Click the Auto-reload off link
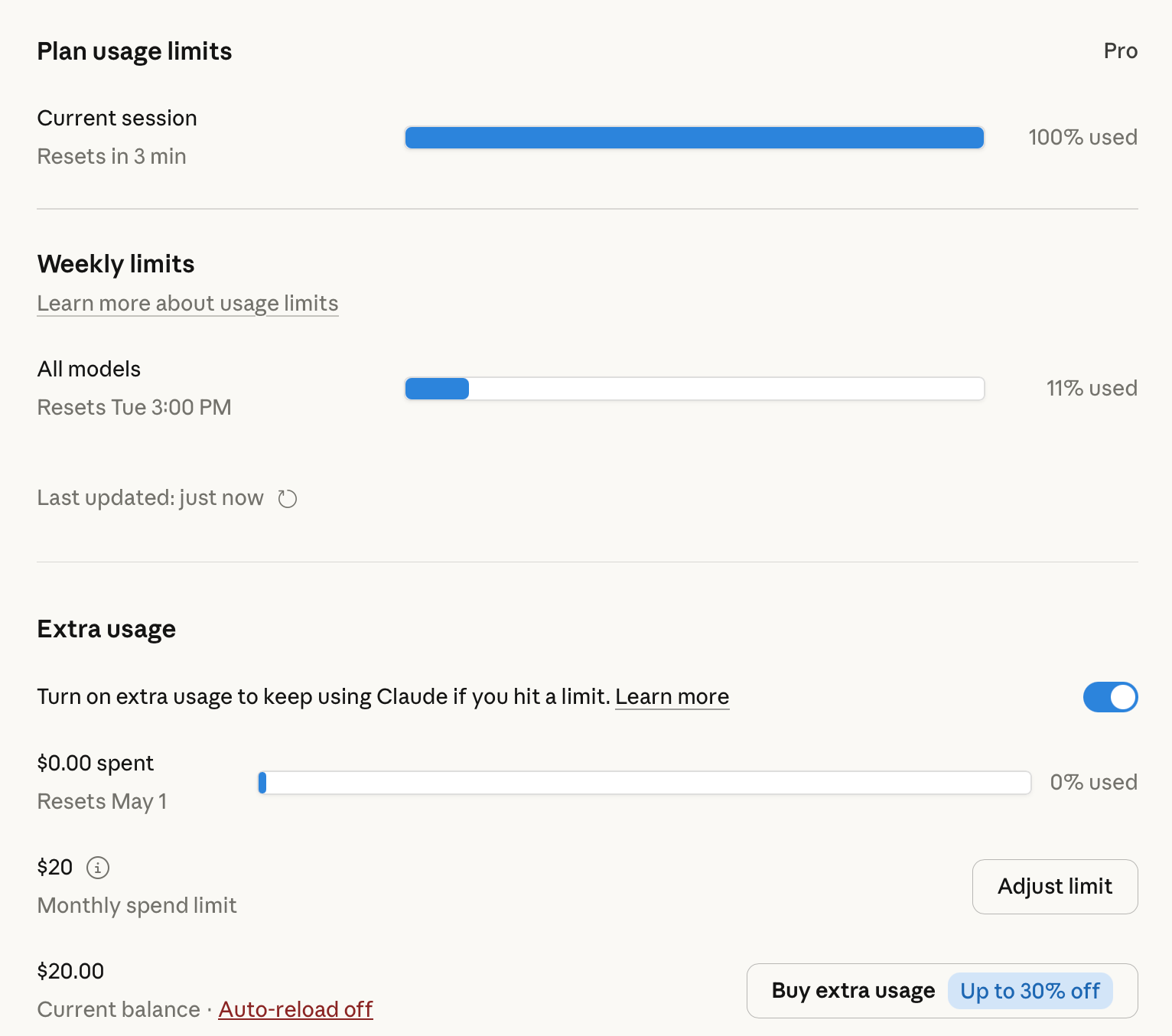The height and width of the screenshot is (1036, 1172). (x=295, y=1009)
